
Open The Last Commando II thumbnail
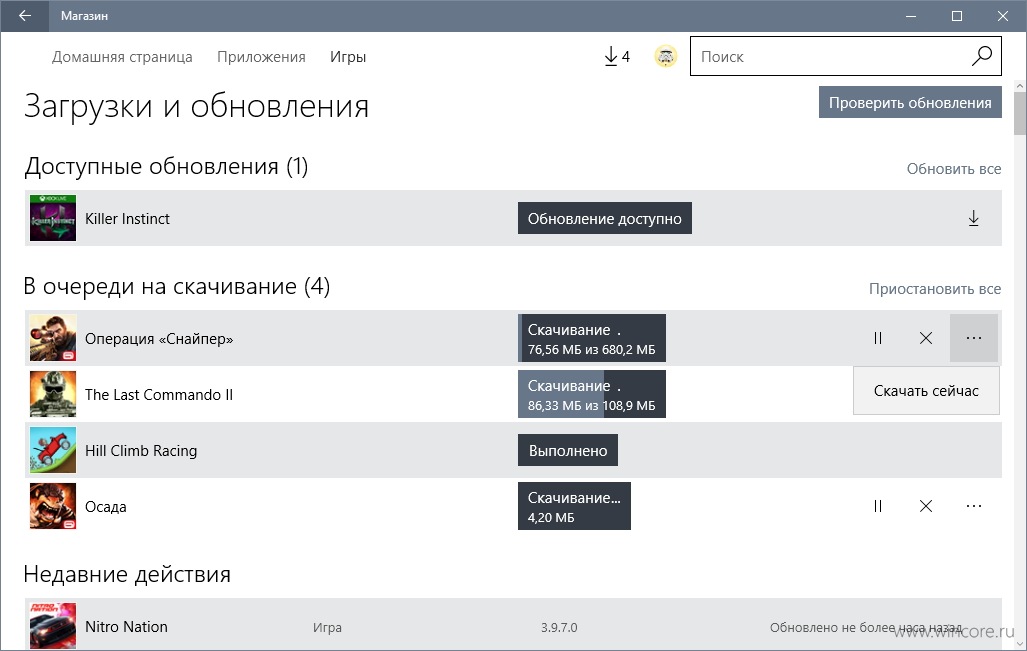point(53,394)
